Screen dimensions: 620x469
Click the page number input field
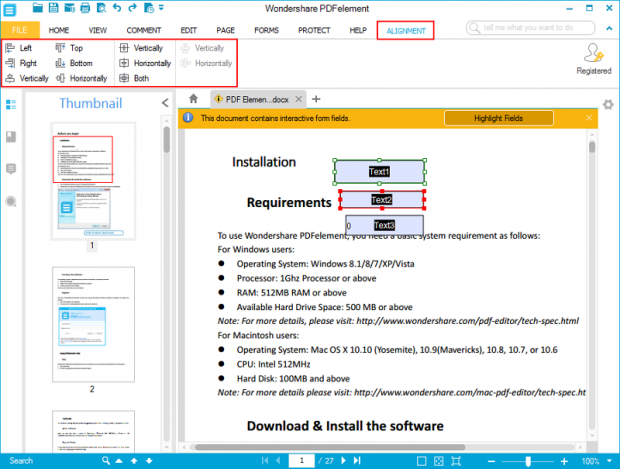[301, 461]
